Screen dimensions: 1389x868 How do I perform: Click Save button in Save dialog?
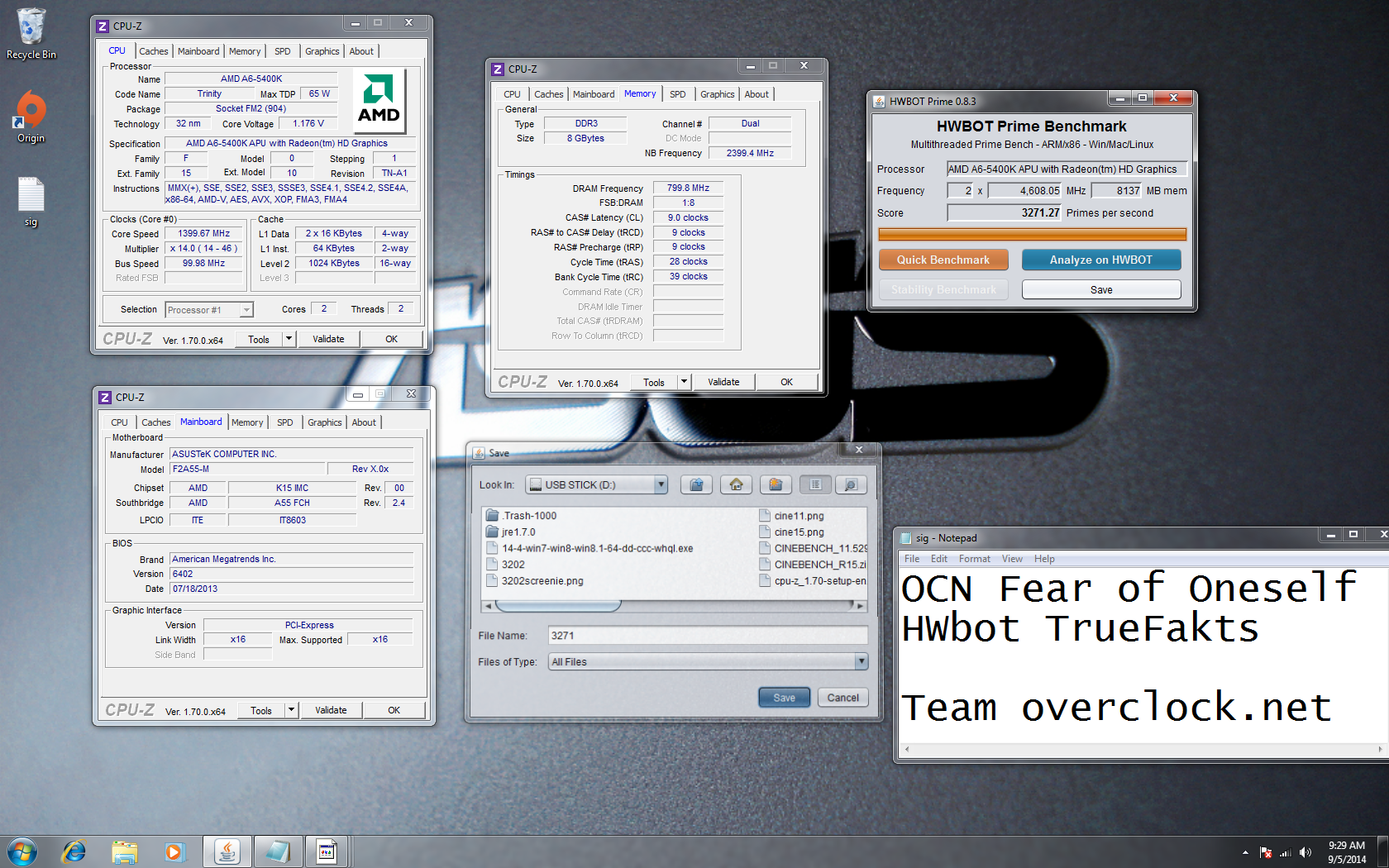pyautogui.click(x=784, y=698)
